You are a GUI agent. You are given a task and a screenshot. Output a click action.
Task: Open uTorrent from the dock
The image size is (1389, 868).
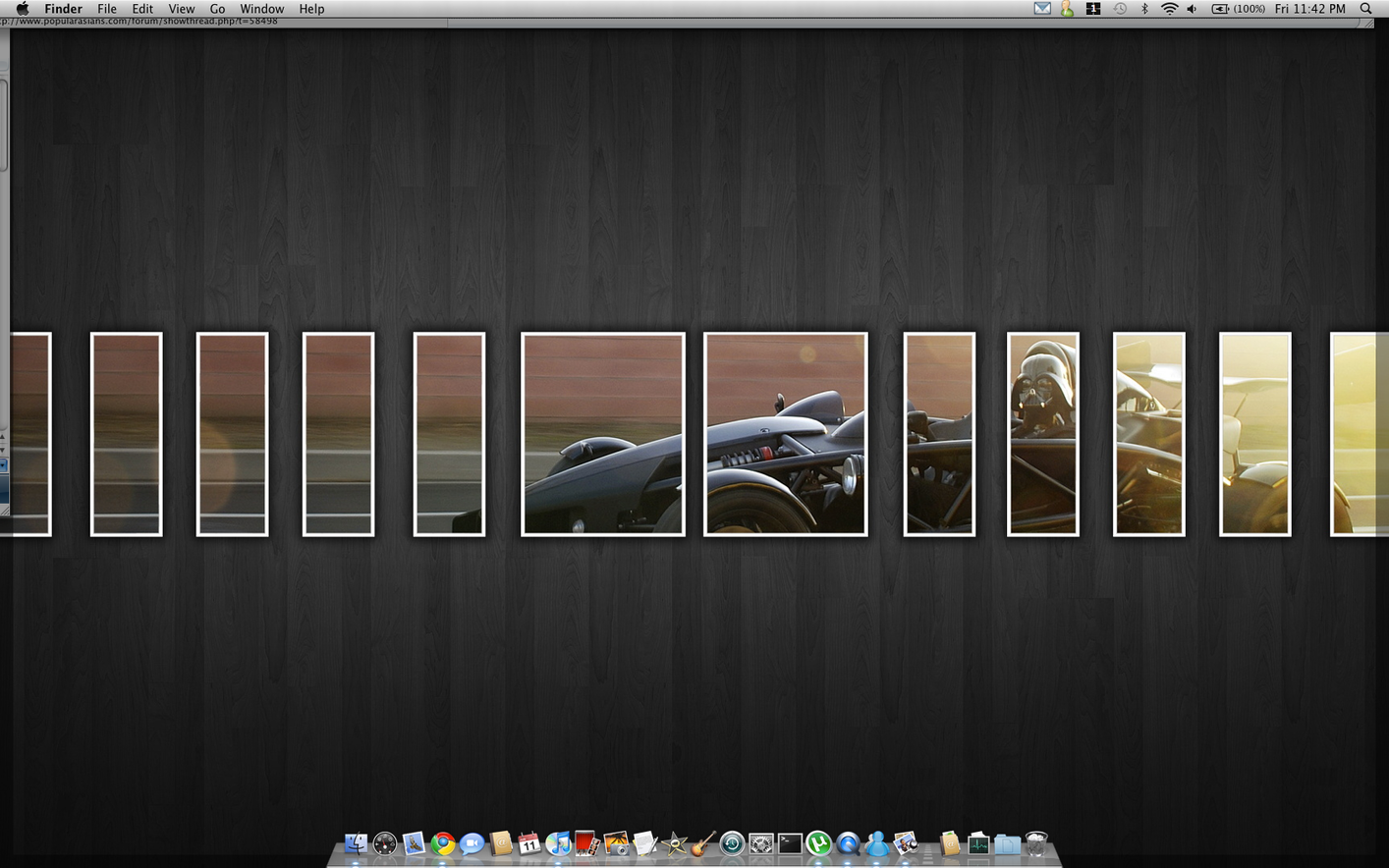click(818, 842)
